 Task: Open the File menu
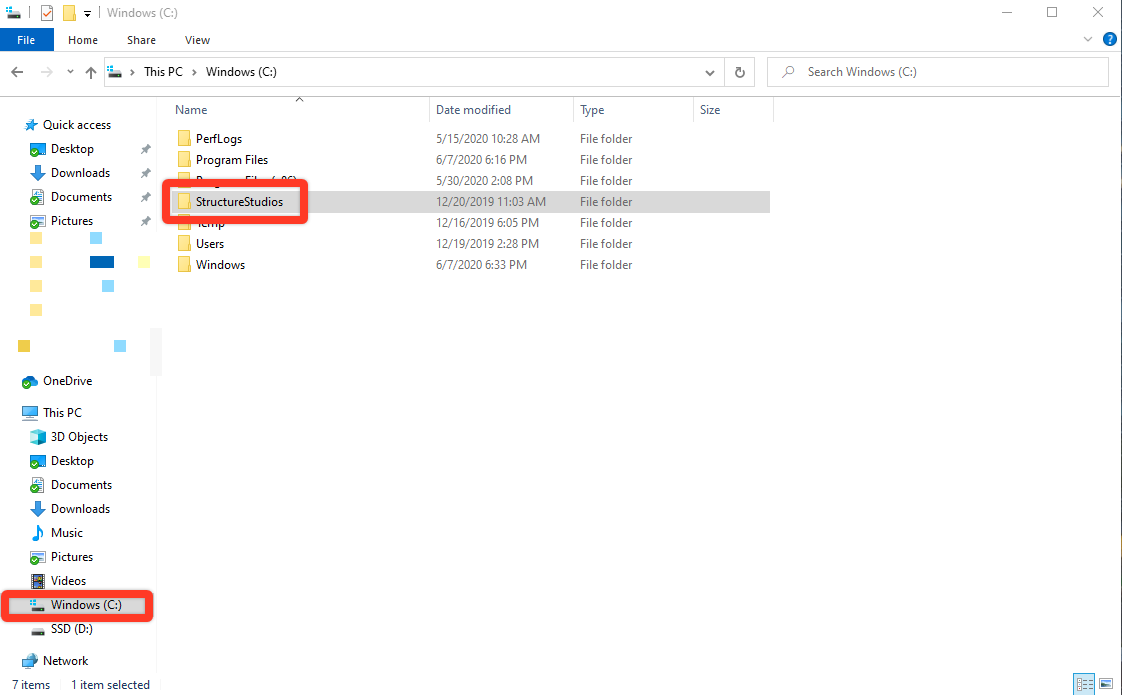tap(26, 39)
